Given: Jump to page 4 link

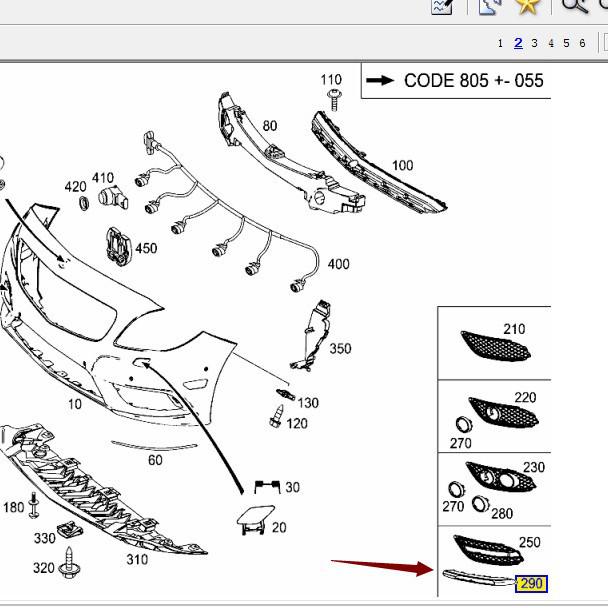Looking at the screenshot, I should (x=551, y=43).
